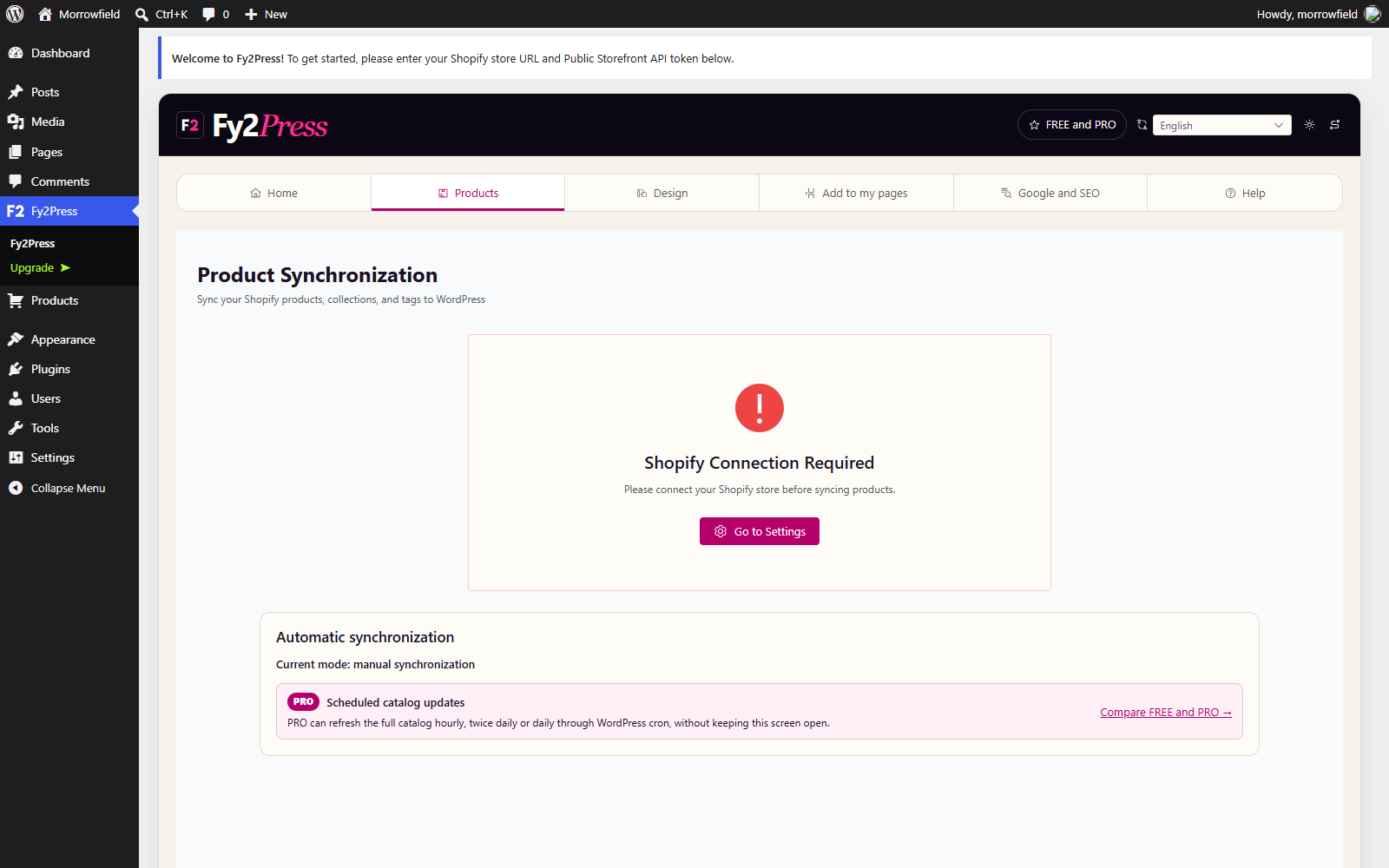
Task: Click the Fy2Press F2 logo badge
Action: coord(190,125)
